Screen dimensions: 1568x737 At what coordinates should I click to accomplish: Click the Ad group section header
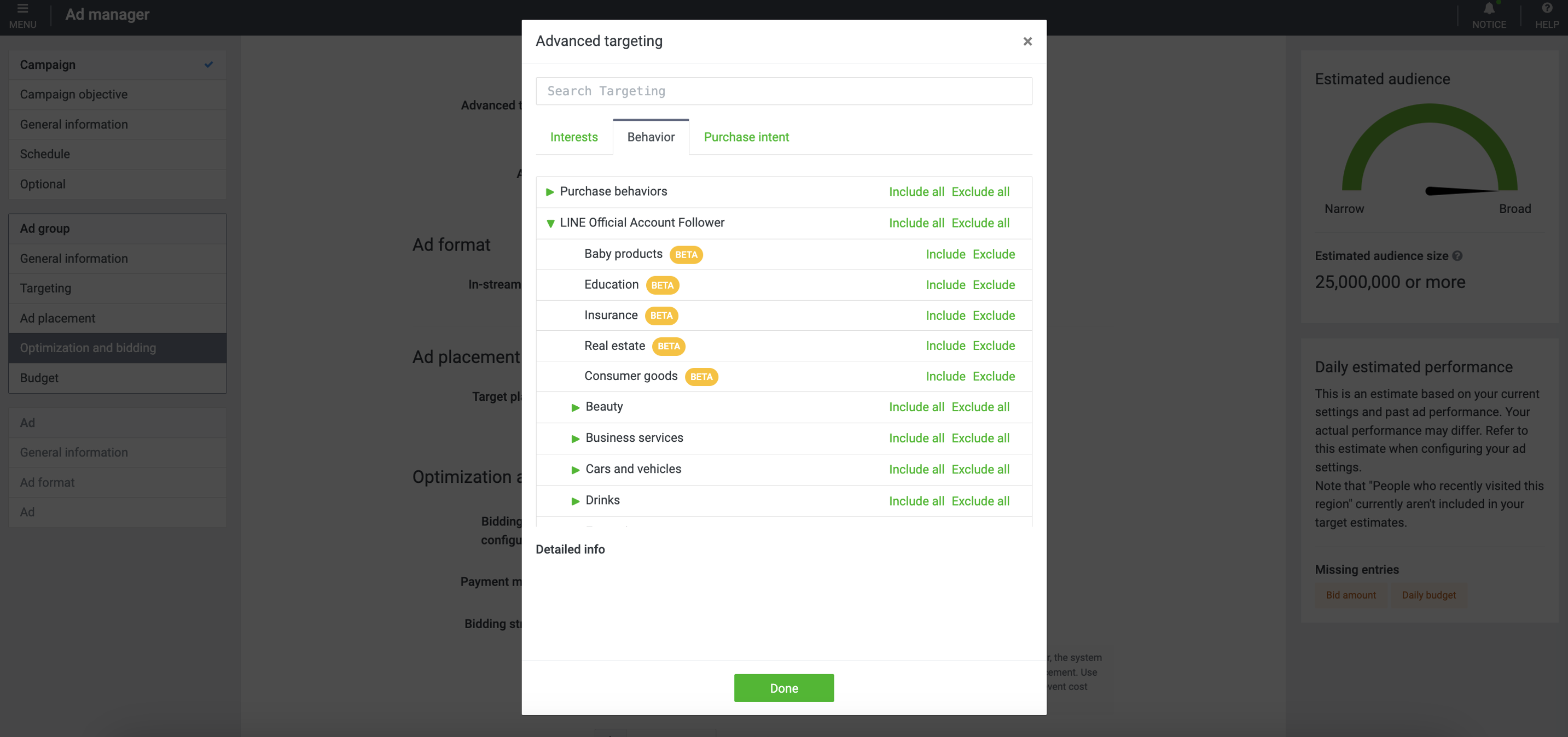[118, 229]
